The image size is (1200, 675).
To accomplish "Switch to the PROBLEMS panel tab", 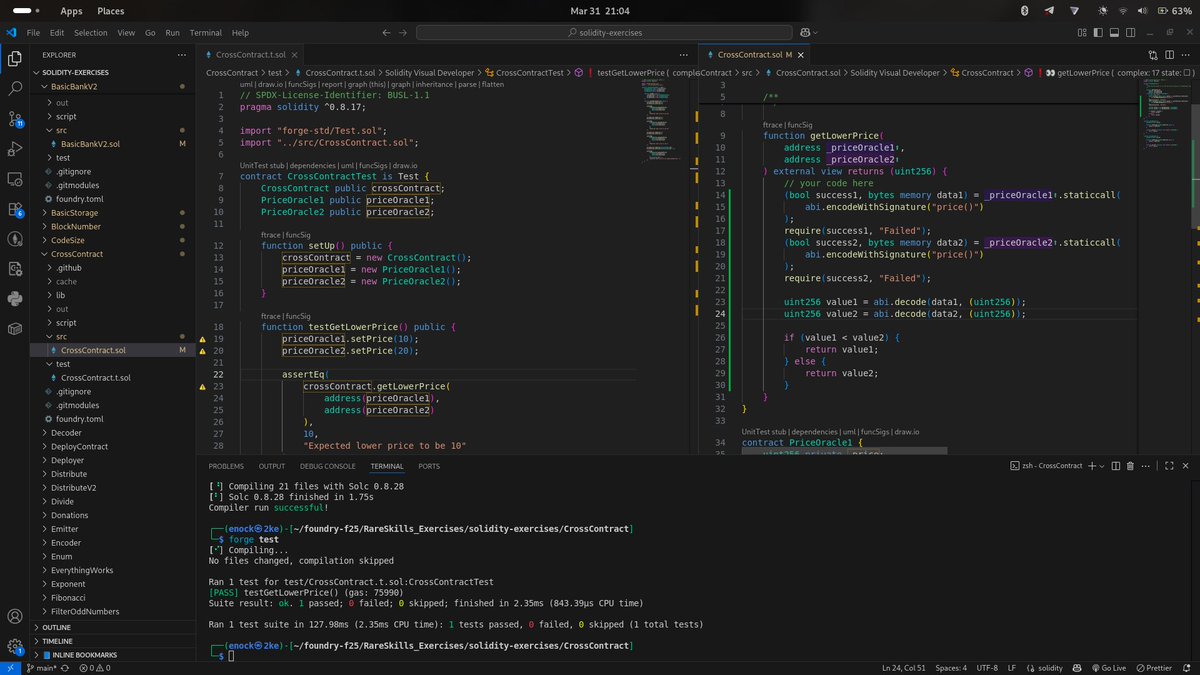I will pyautogui.click(x=226, y=466).
